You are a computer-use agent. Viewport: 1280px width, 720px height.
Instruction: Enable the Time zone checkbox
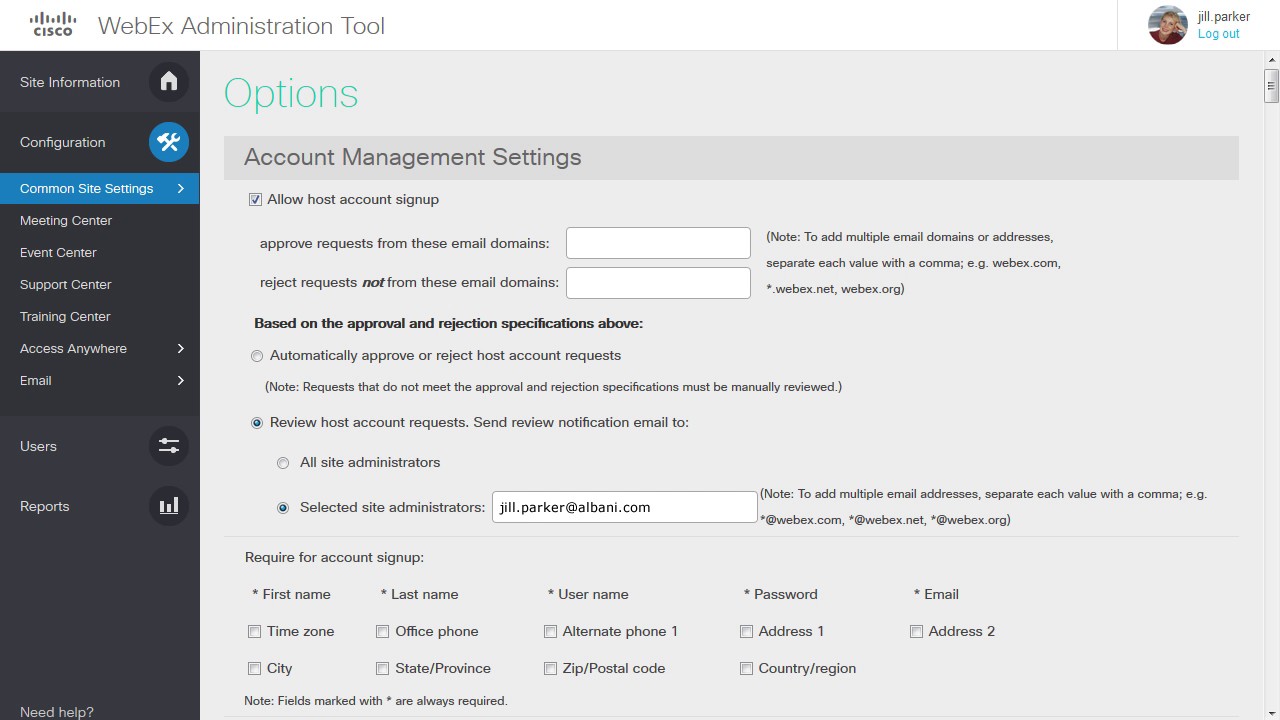click(x=255, y=632)
